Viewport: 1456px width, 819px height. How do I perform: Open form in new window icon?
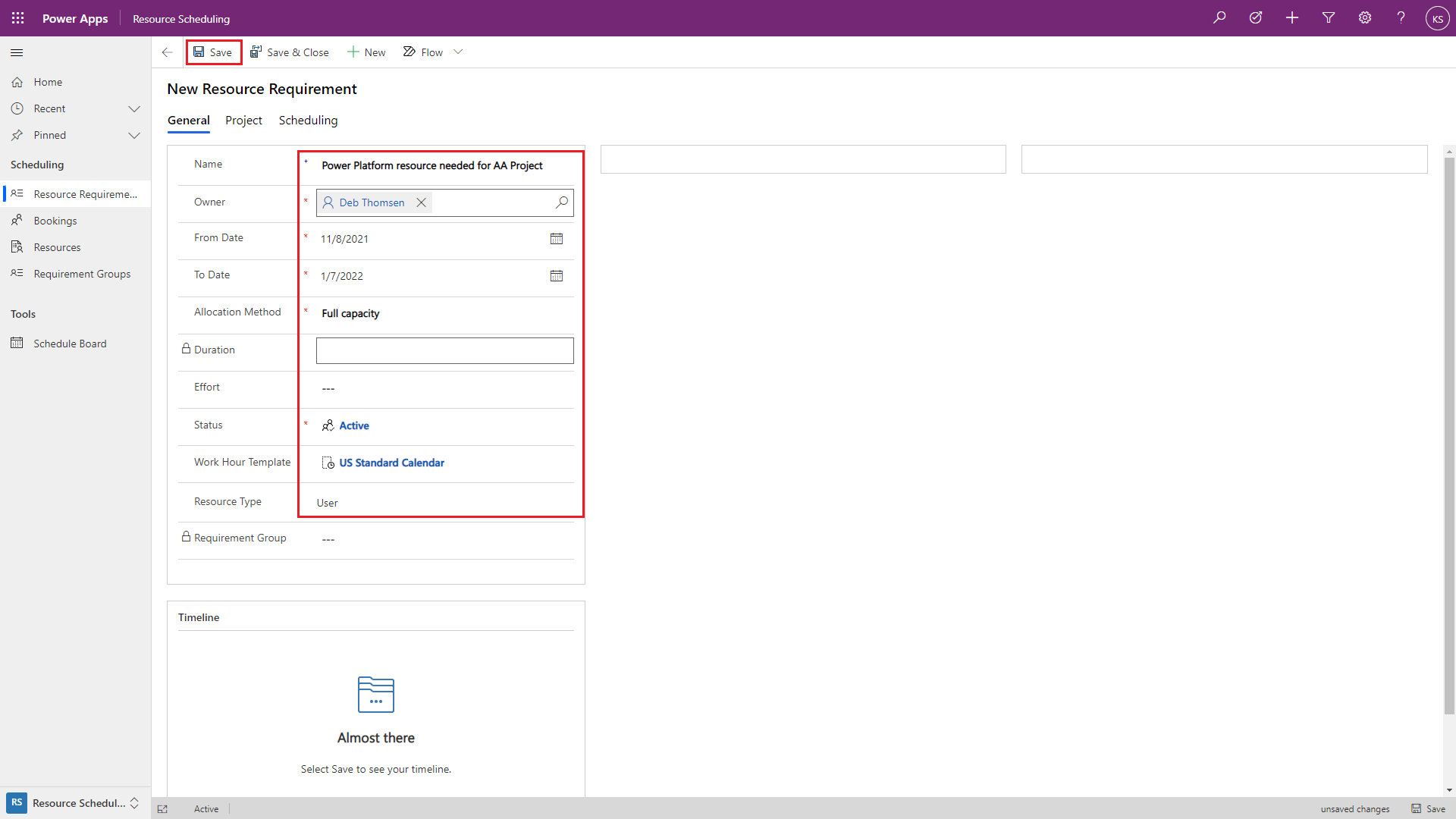pyautogui.click(x=162, y=809)
